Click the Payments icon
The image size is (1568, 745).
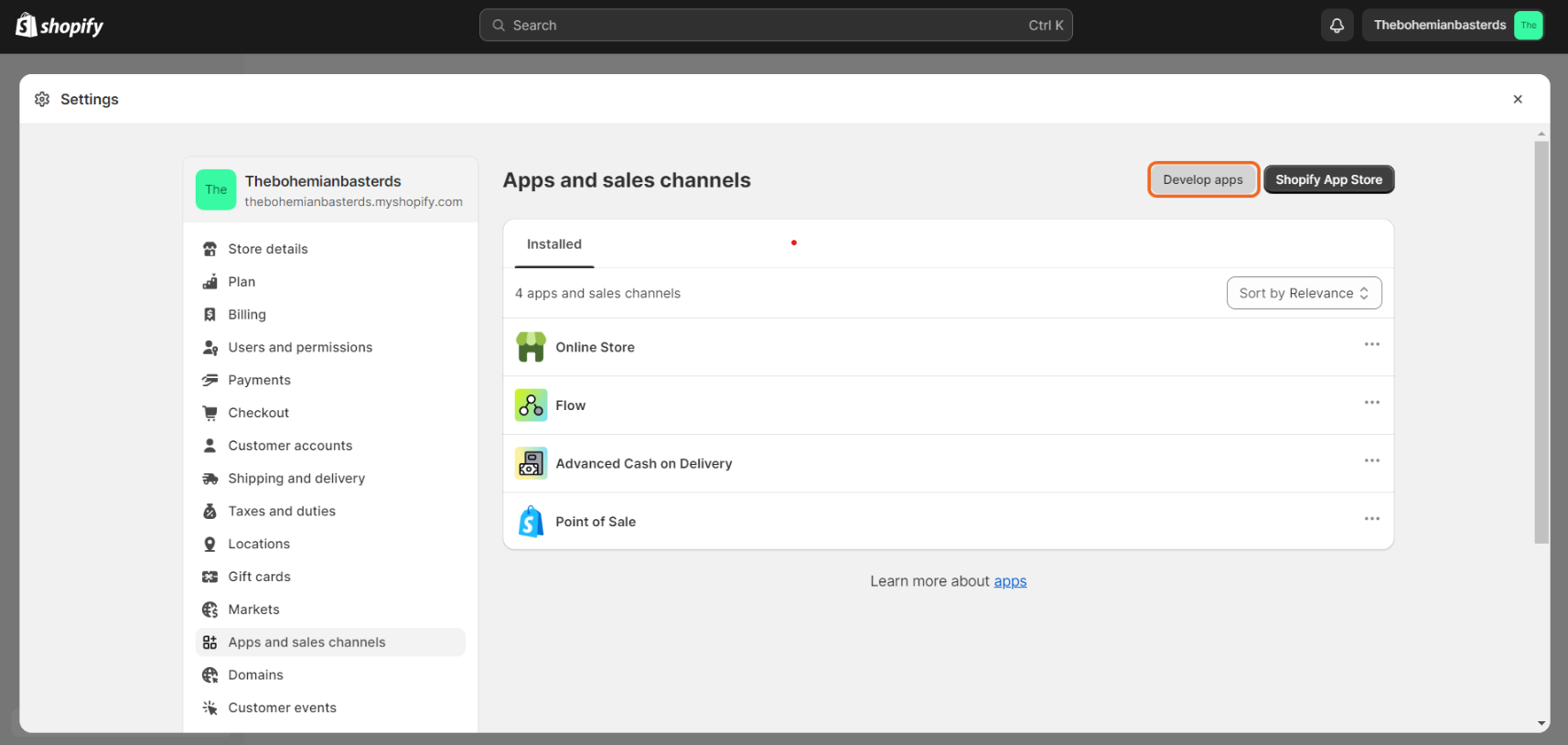pos(209,380)
